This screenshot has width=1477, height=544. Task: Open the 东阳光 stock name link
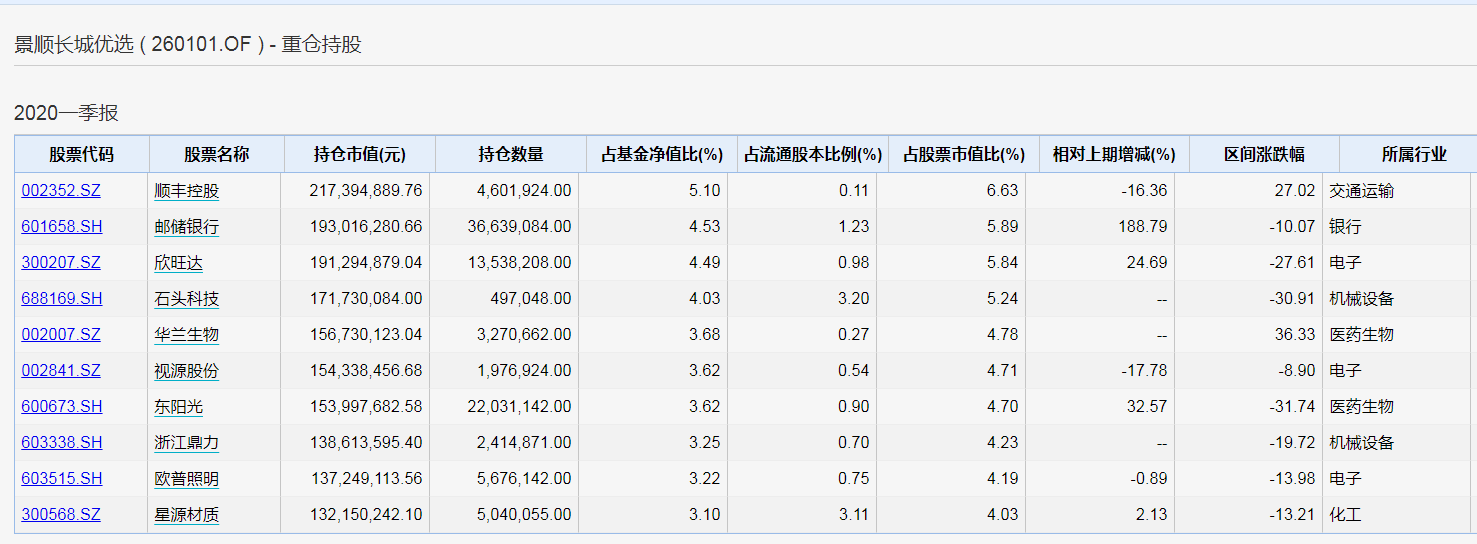click(179, 406)
